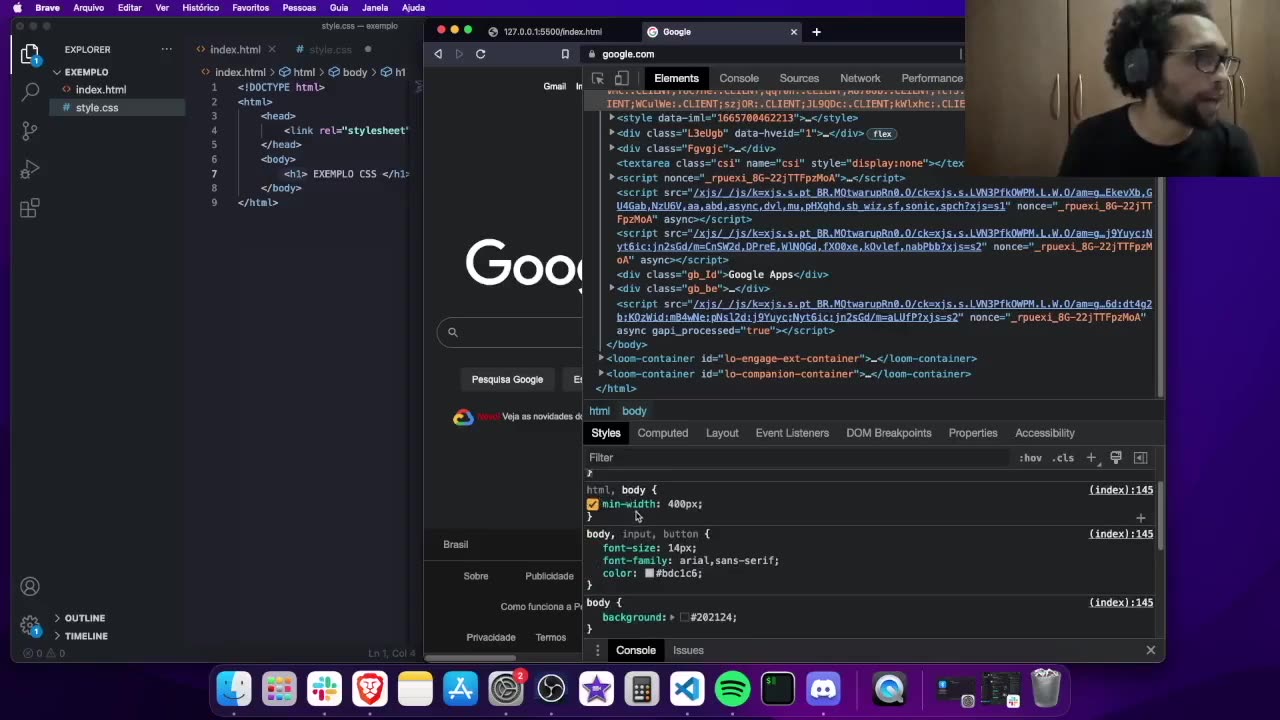Open the Computed styles tab
Image resolution: width=1280 pixels, height=720 pixels.
tap(663, 433)
